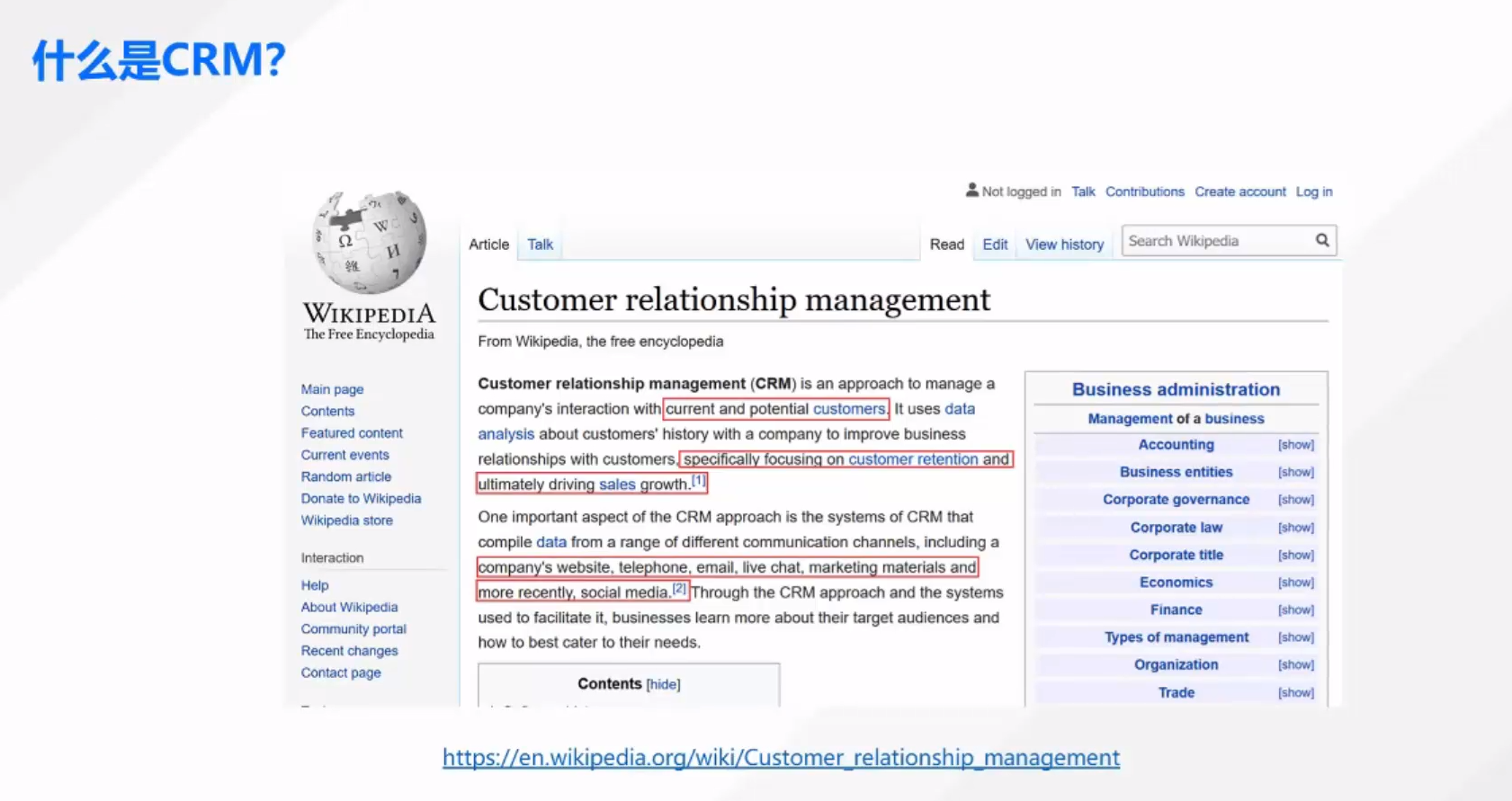1512x801 pixels.
Task: Click the Customer relationship management heading
Action: coord(734,299)
